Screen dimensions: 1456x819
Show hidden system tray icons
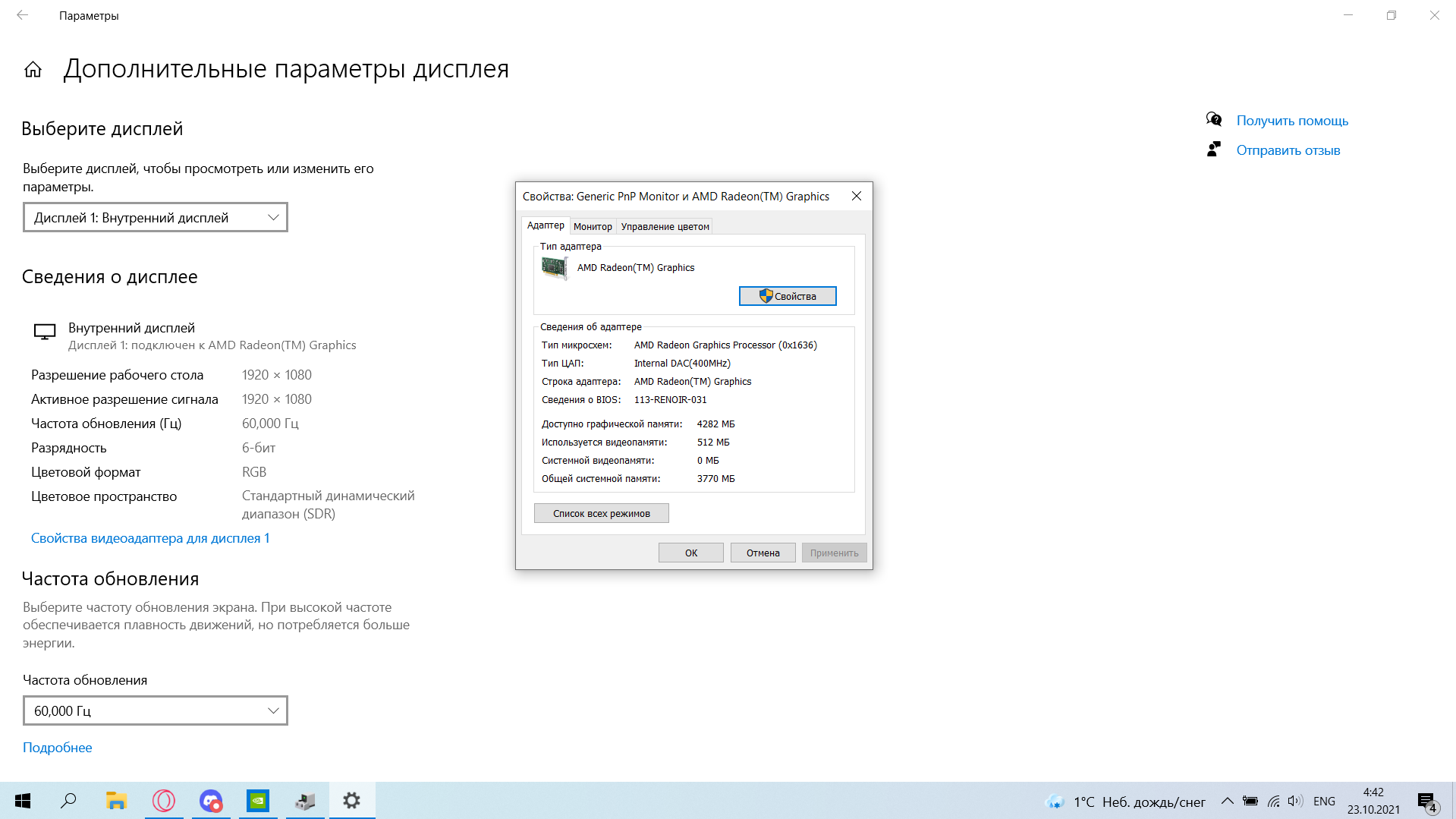[1227, 802]
